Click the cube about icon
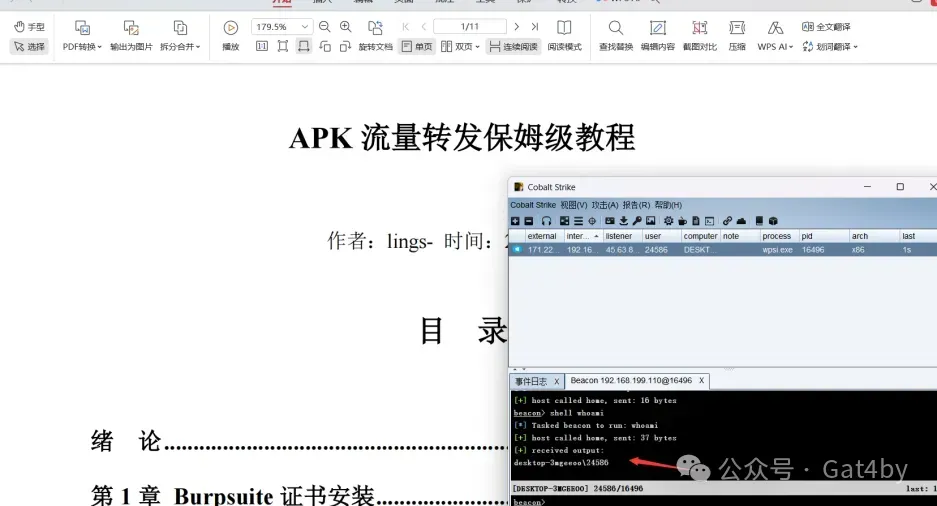Viewport: 937px width, 506px height. (x=773, y=221)
